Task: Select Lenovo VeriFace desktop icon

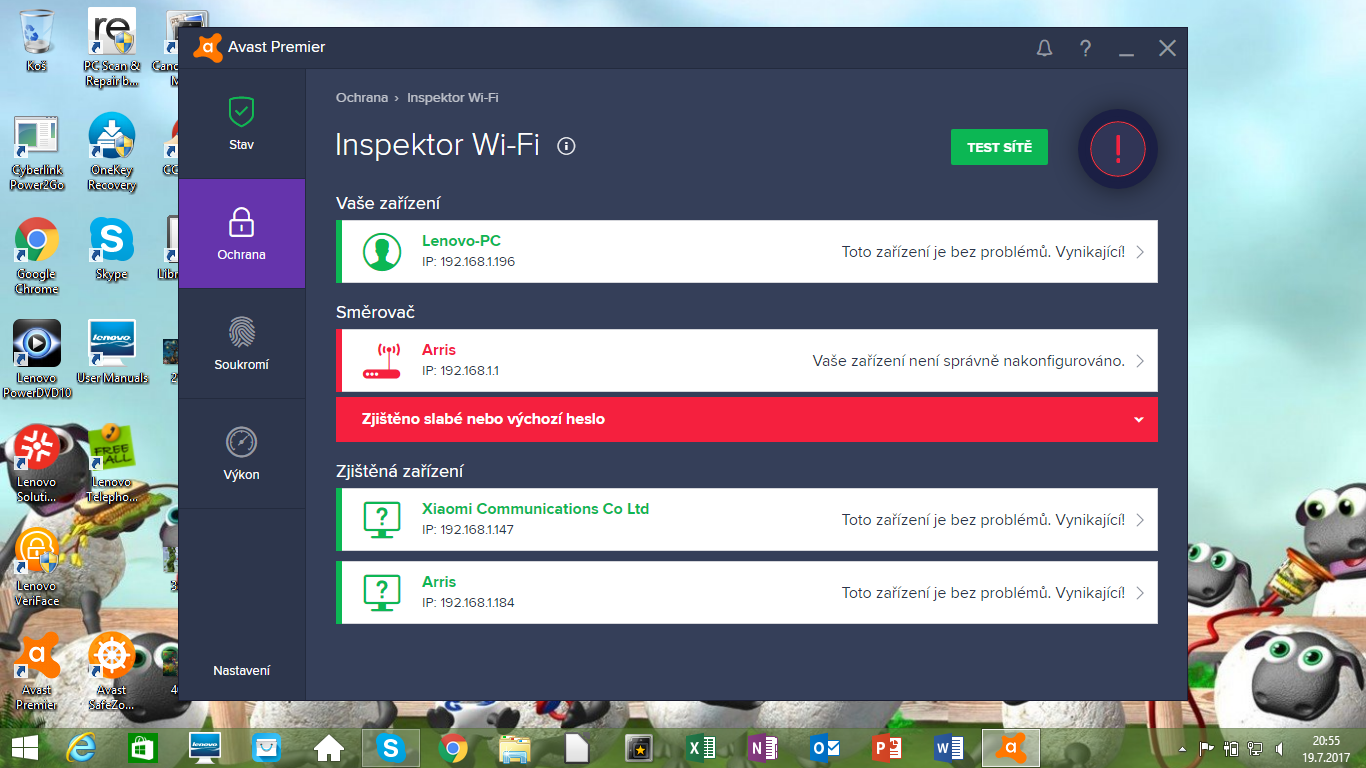Action: click(x=37, y=568)
